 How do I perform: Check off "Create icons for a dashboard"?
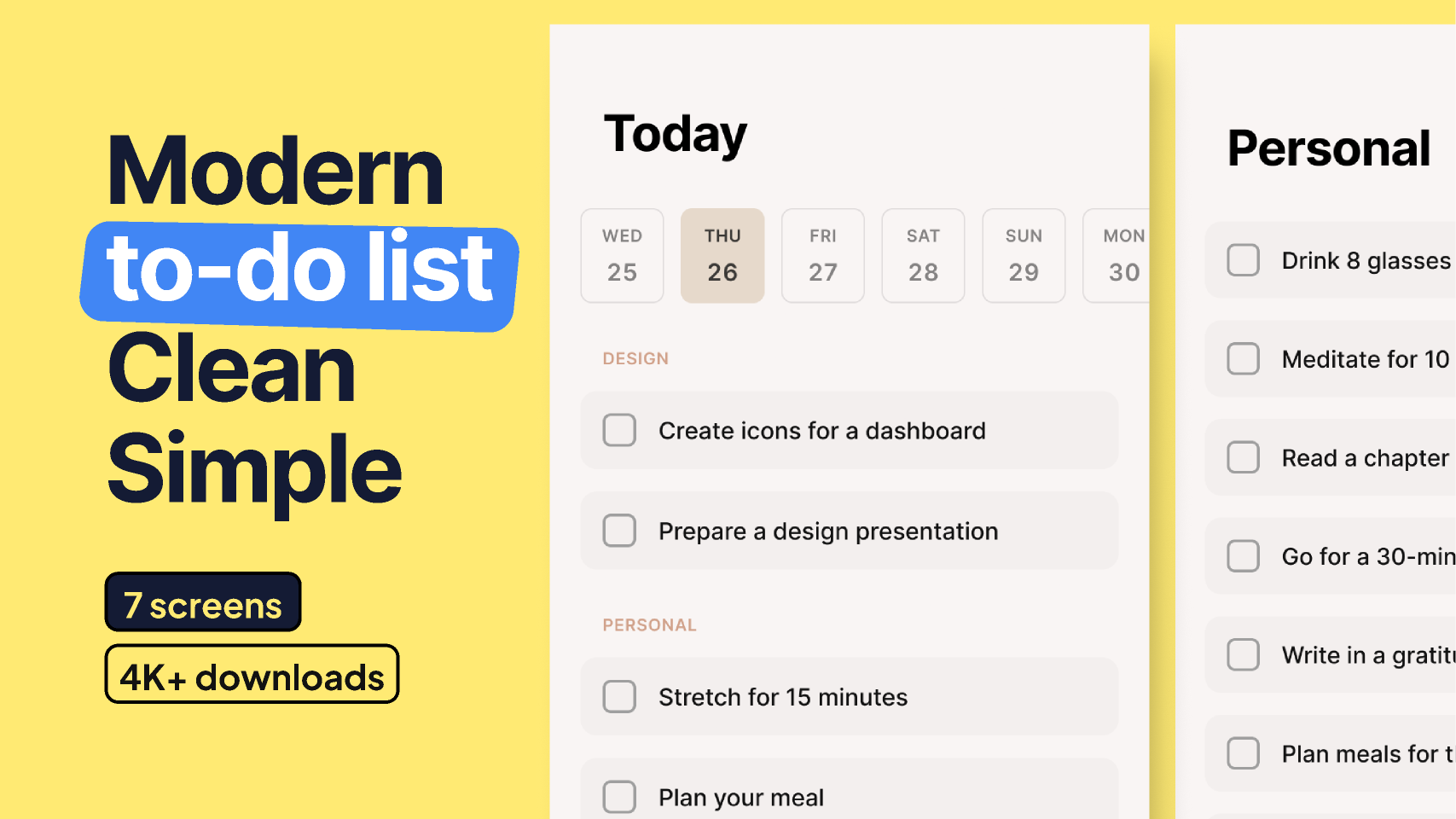click(x=619, y=431)
